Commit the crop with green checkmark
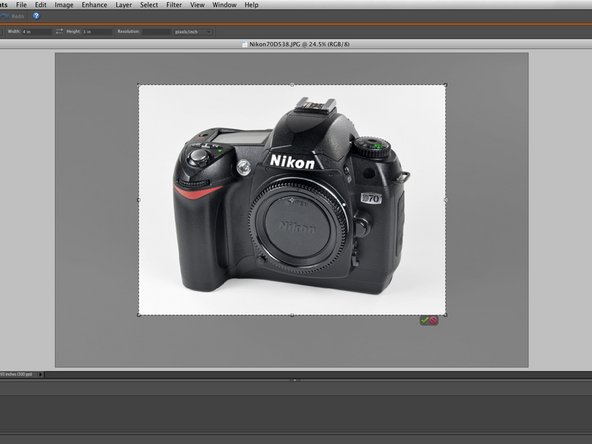Screen dimensions: 592x444 click(x=425, y=320)
